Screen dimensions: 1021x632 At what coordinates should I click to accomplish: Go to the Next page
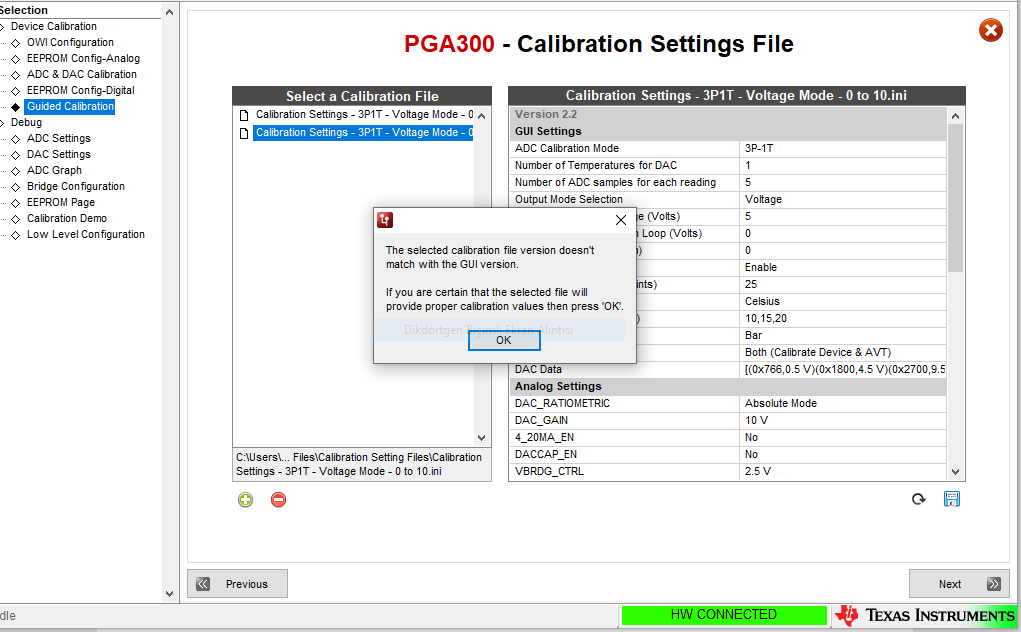click(959, 584)
